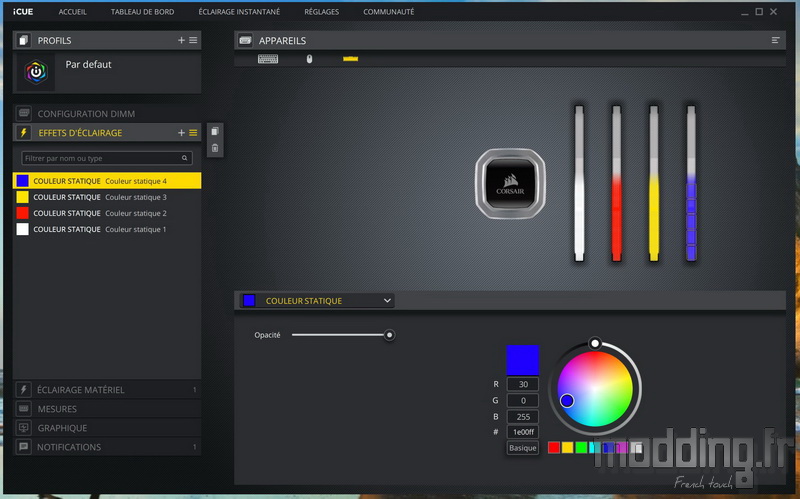Click the search magnifier in filter box

pyautogui.click(x=185, y=158)
